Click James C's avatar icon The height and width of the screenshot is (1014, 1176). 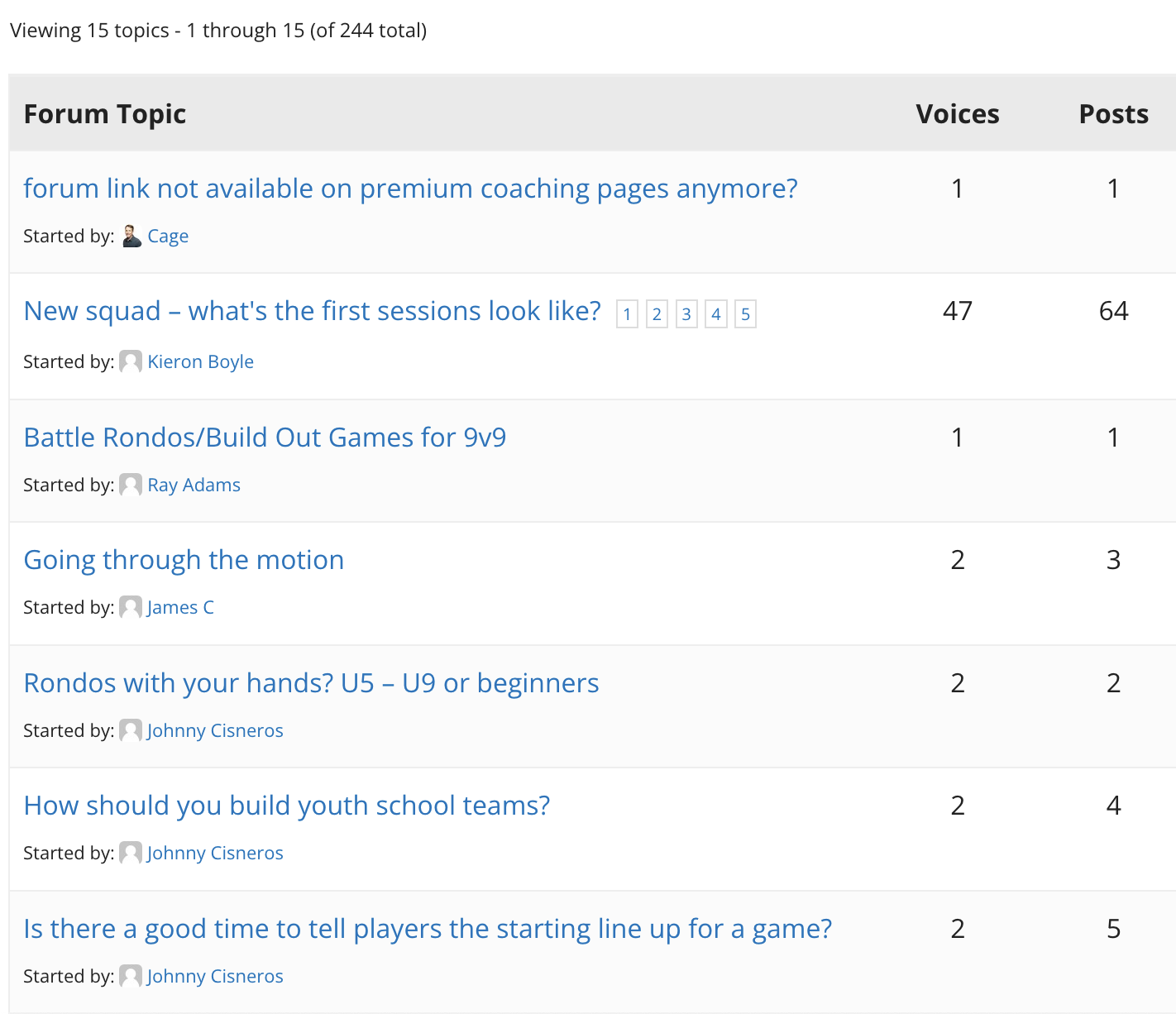coord(130,607)
